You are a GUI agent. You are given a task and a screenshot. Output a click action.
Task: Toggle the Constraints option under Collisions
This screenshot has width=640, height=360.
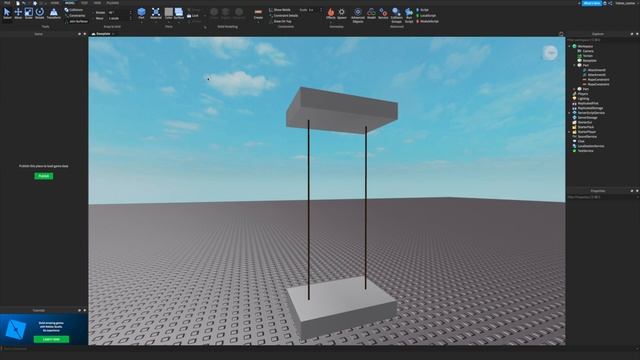point(75,16)
